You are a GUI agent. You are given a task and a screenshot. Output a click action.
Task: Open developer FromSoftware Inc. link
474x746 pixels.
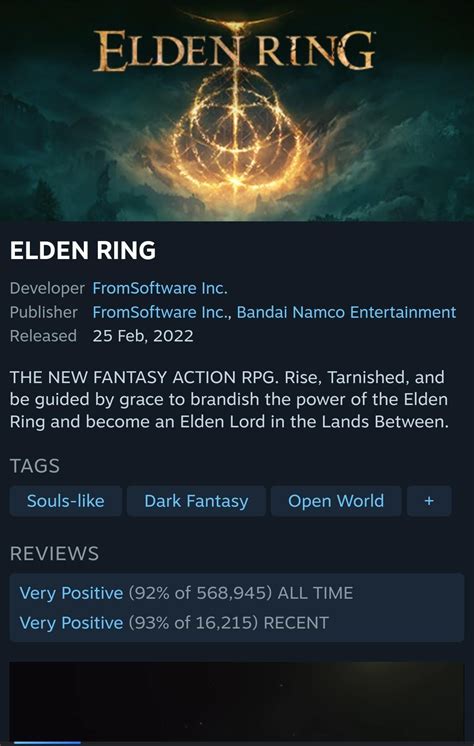tap(160, 288)
